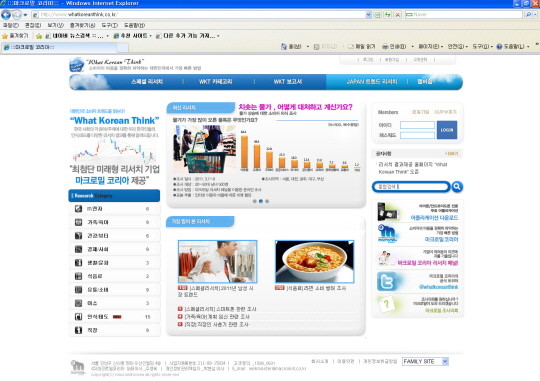Open the 보기(V) menu
This screenshot has height=381, width=540.
coord(55,25)
